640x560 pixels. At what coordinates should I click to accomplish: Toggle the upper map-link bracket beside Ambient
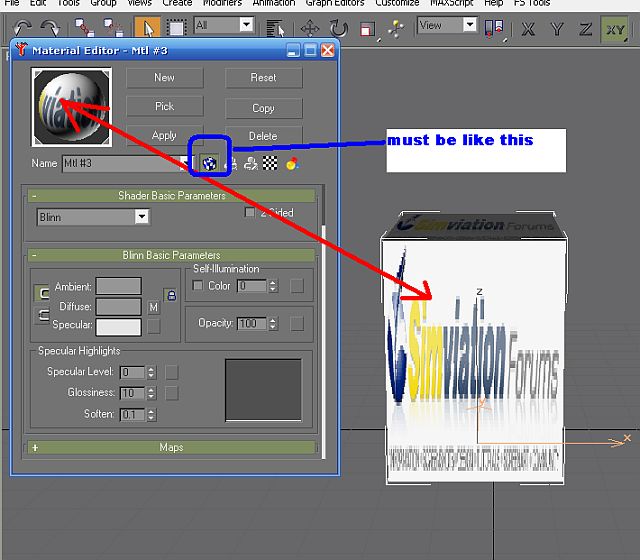(42, 293)
